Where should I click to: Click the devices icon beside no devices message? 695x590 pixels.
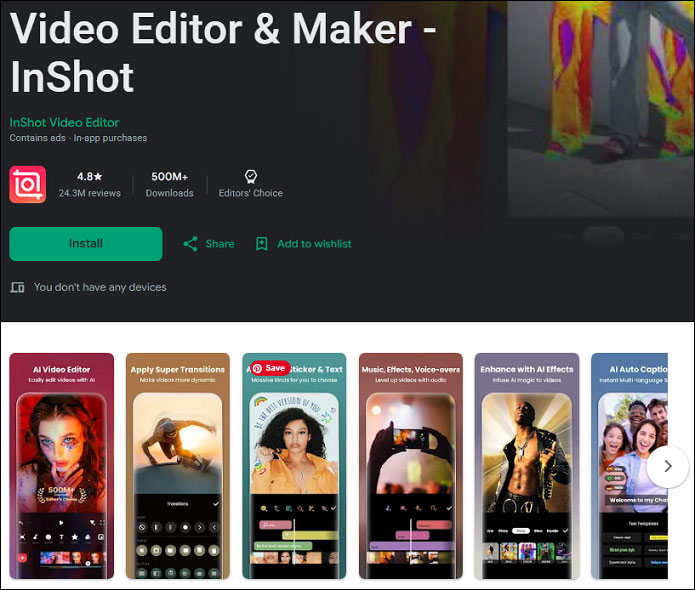tap(17, 287)
